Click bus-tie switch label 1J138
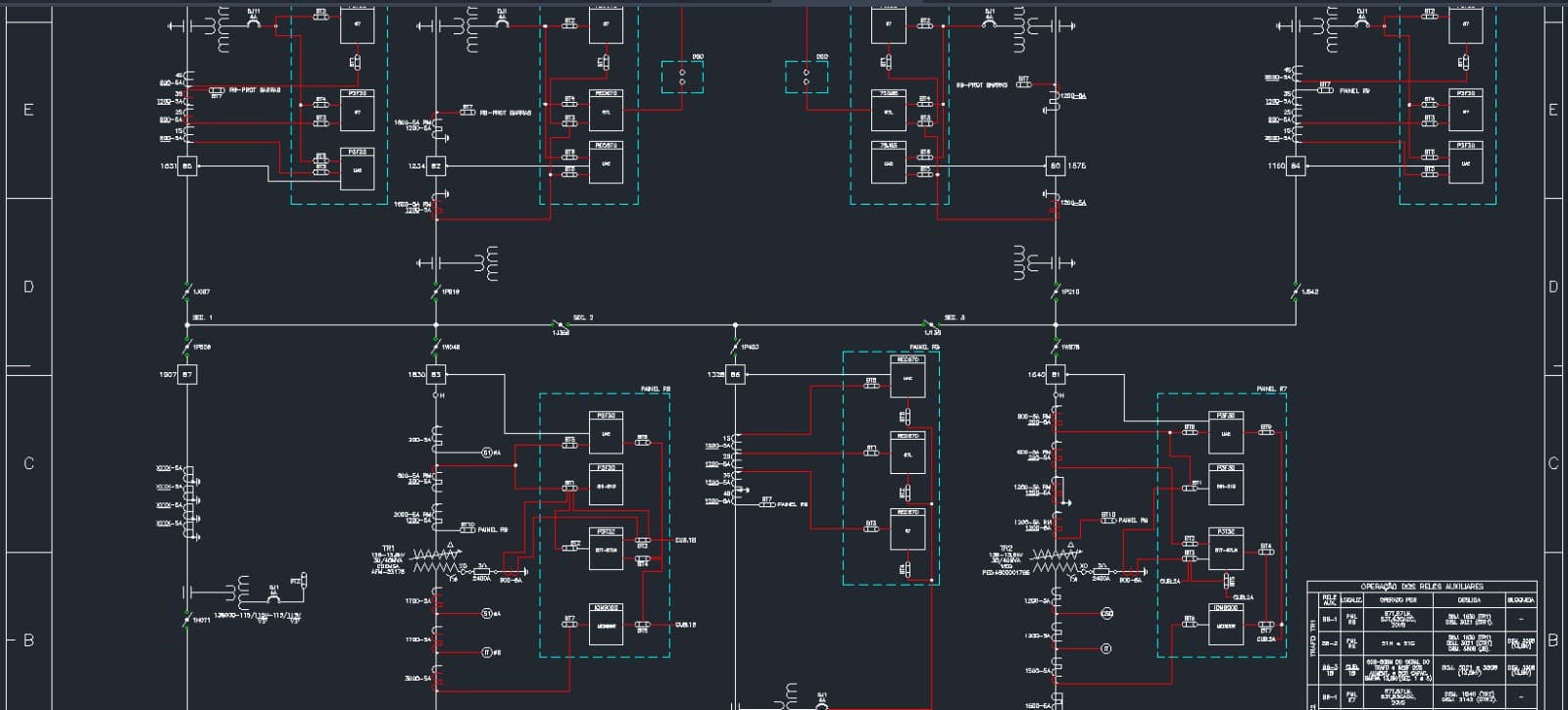1568x710 pixels. pos(932,333)
